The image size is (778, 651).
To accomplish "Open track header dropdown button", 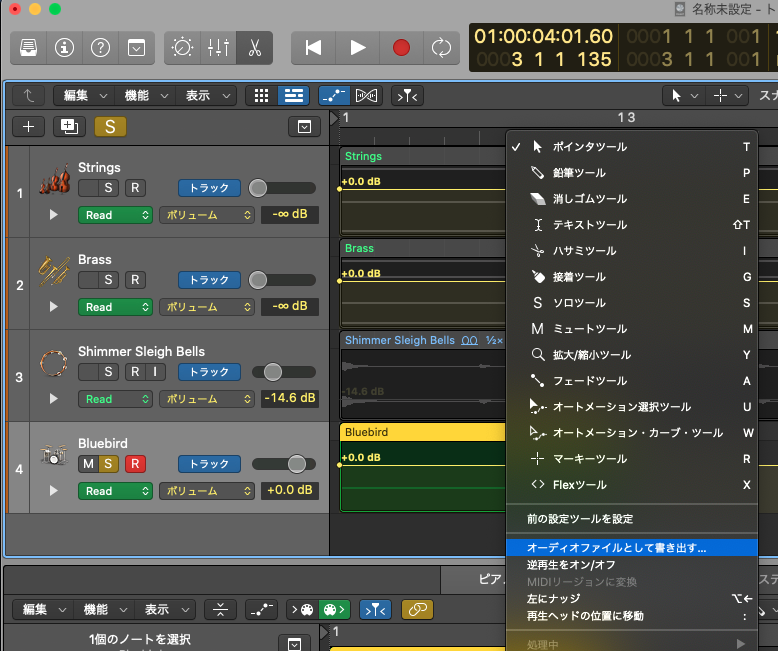I will click(304, 127).
